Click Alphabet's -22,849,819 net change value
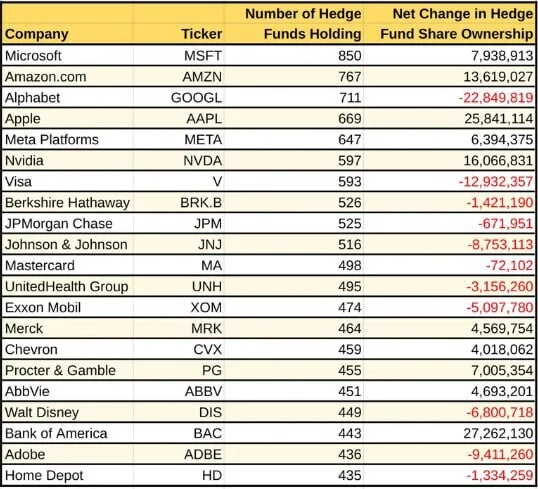The width and height of the screenshot is (538, 489). [496, 98]
